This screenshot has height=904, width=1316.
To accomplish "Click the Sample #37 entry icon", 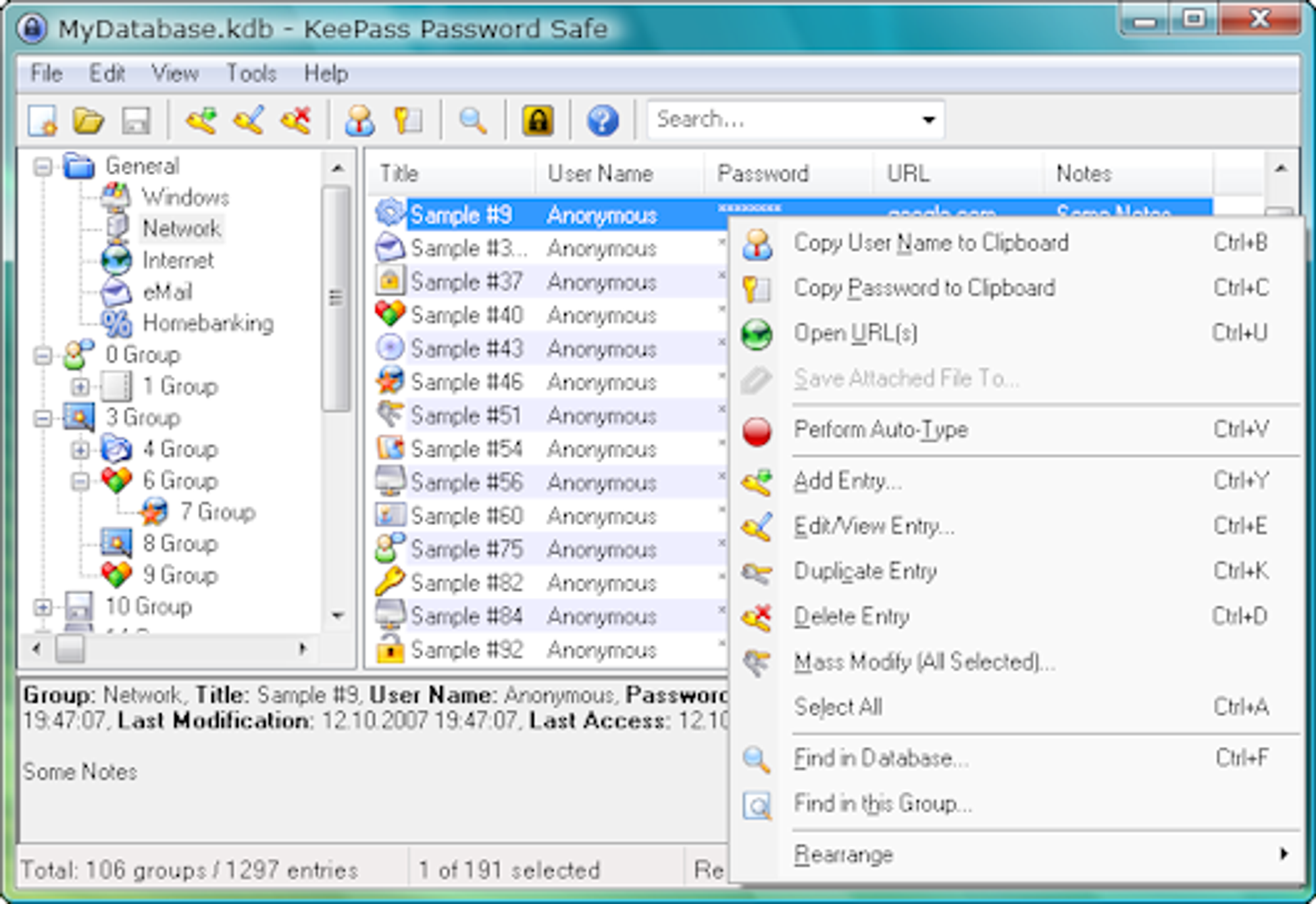I will click(390, 280).
